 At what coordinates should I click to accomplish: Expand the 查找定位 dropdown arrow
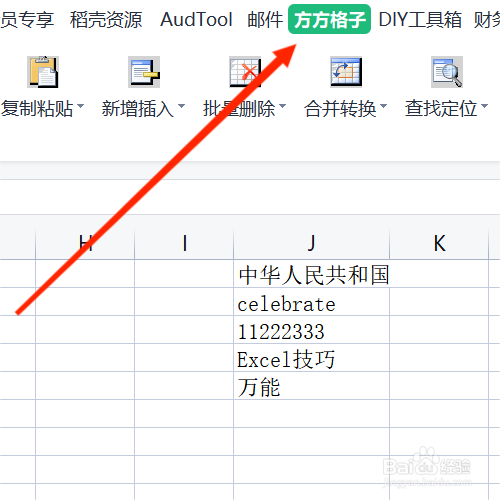(x=484, y=106)
